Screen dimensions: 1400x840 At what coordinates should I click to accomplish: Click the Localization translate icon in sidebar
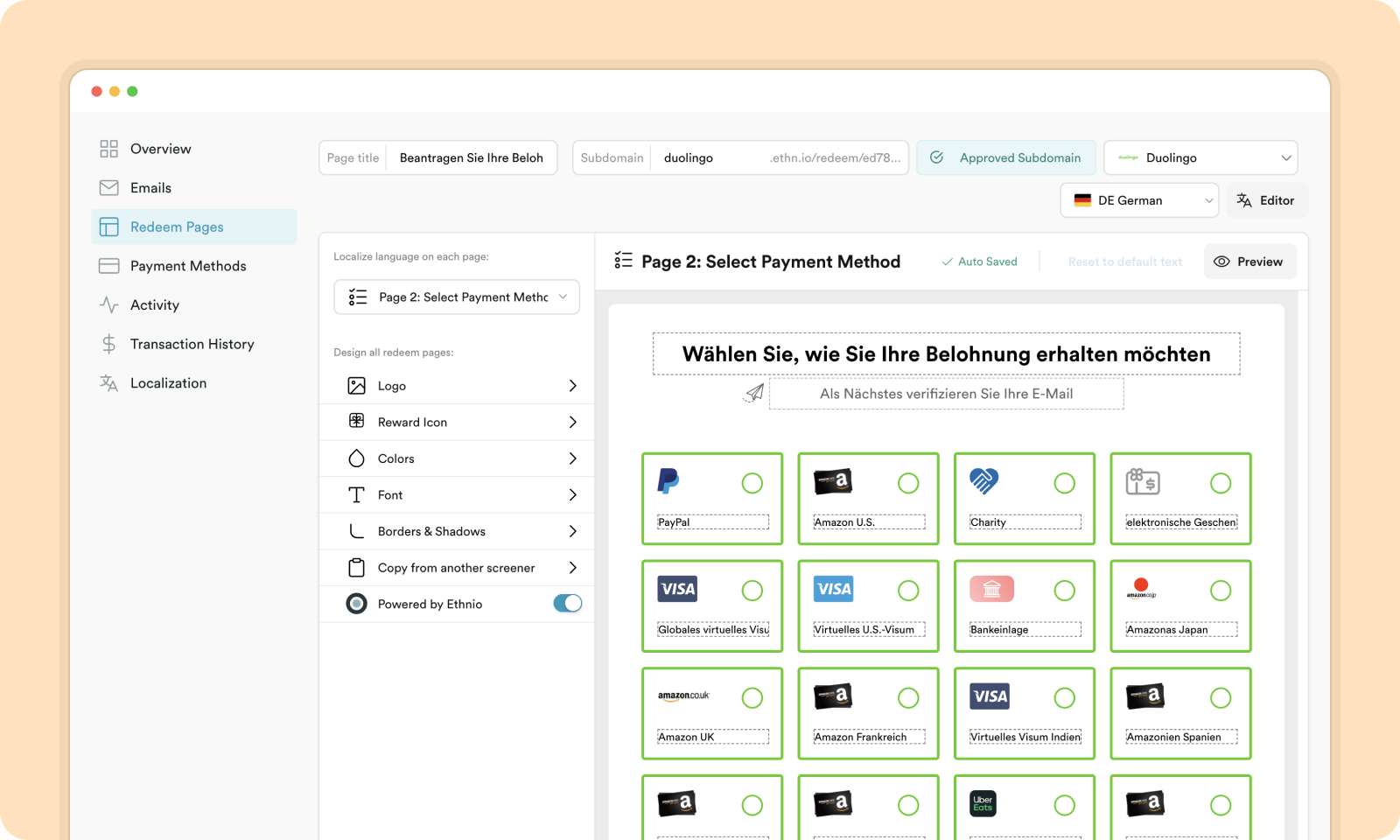click(108, 383)
